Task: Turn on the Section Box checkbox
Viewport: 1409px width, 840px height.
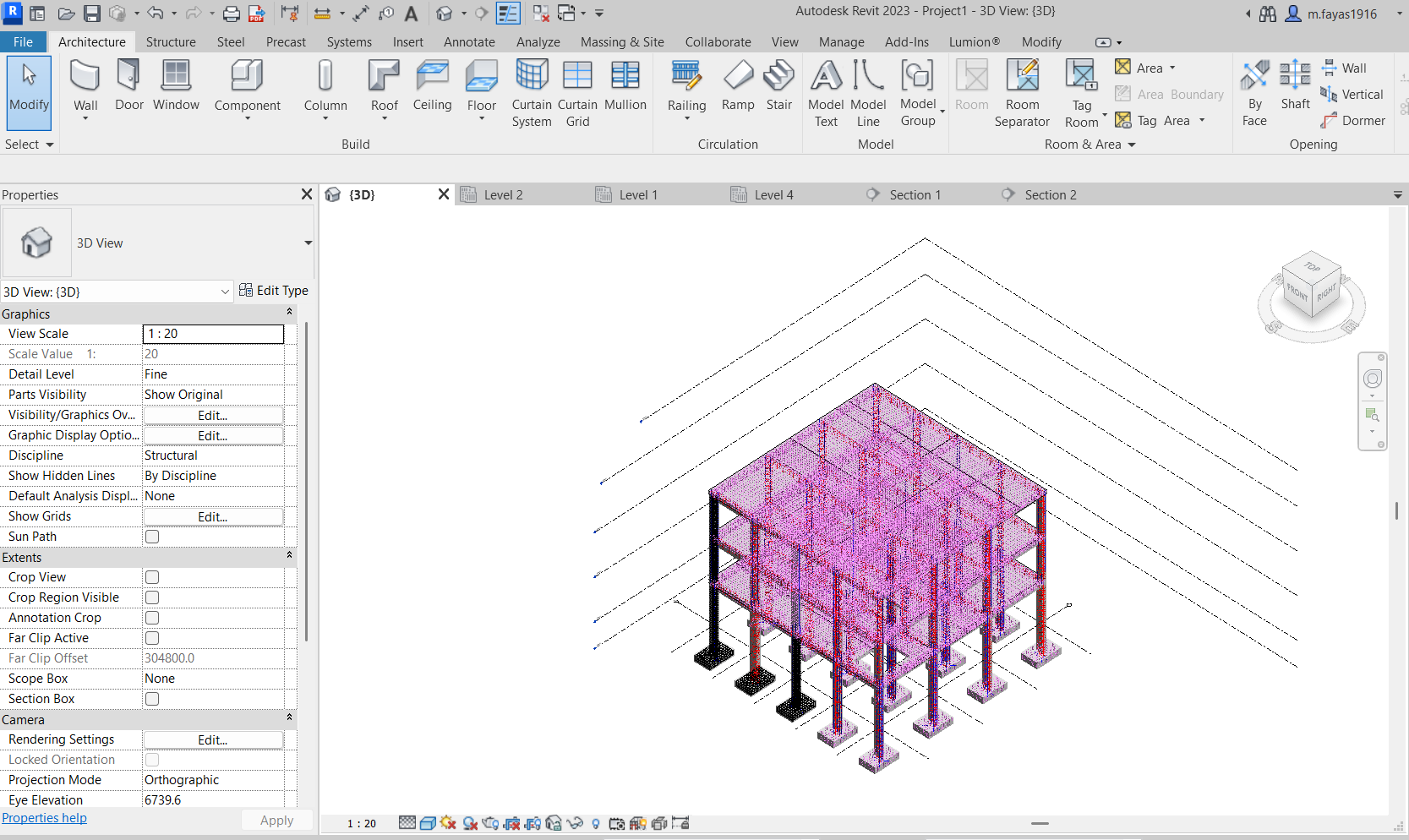Action: tap(151, 699)
